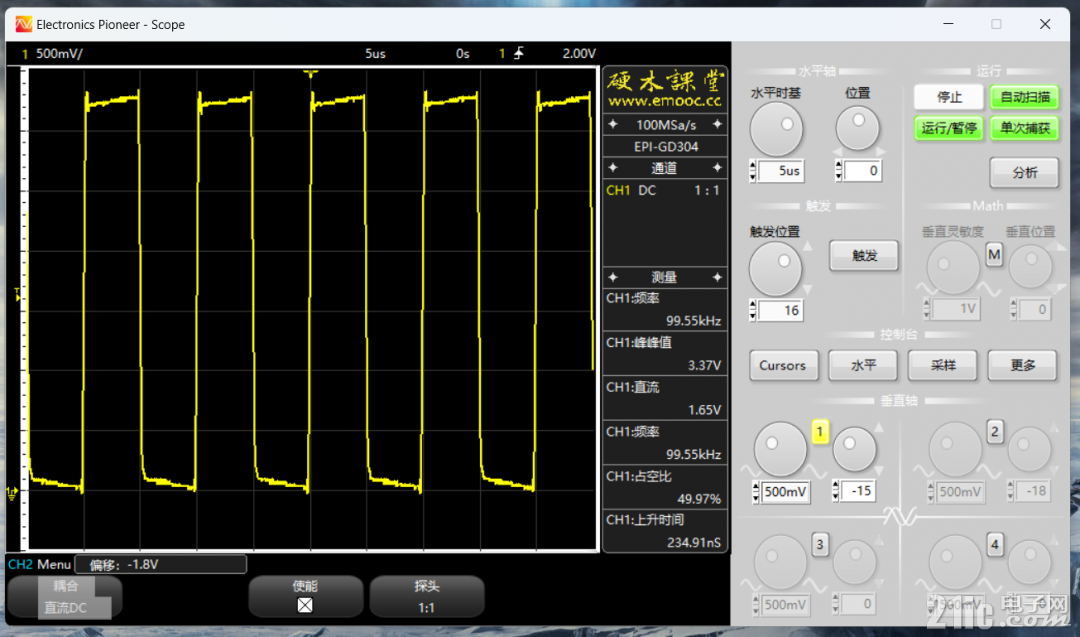Viewport: 1080px width, 637px height.
Task: Click the 自动扫描 auto-scan button
Action: pos(1024,97)
